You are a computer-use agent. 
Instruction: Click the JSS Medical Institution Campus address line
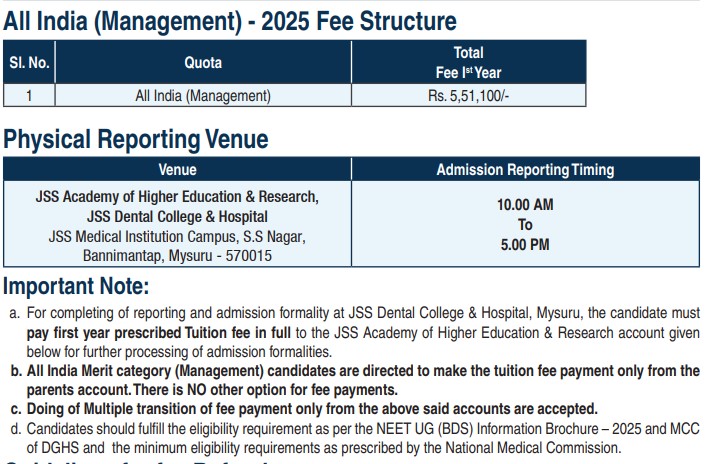(x=177, y=236)
